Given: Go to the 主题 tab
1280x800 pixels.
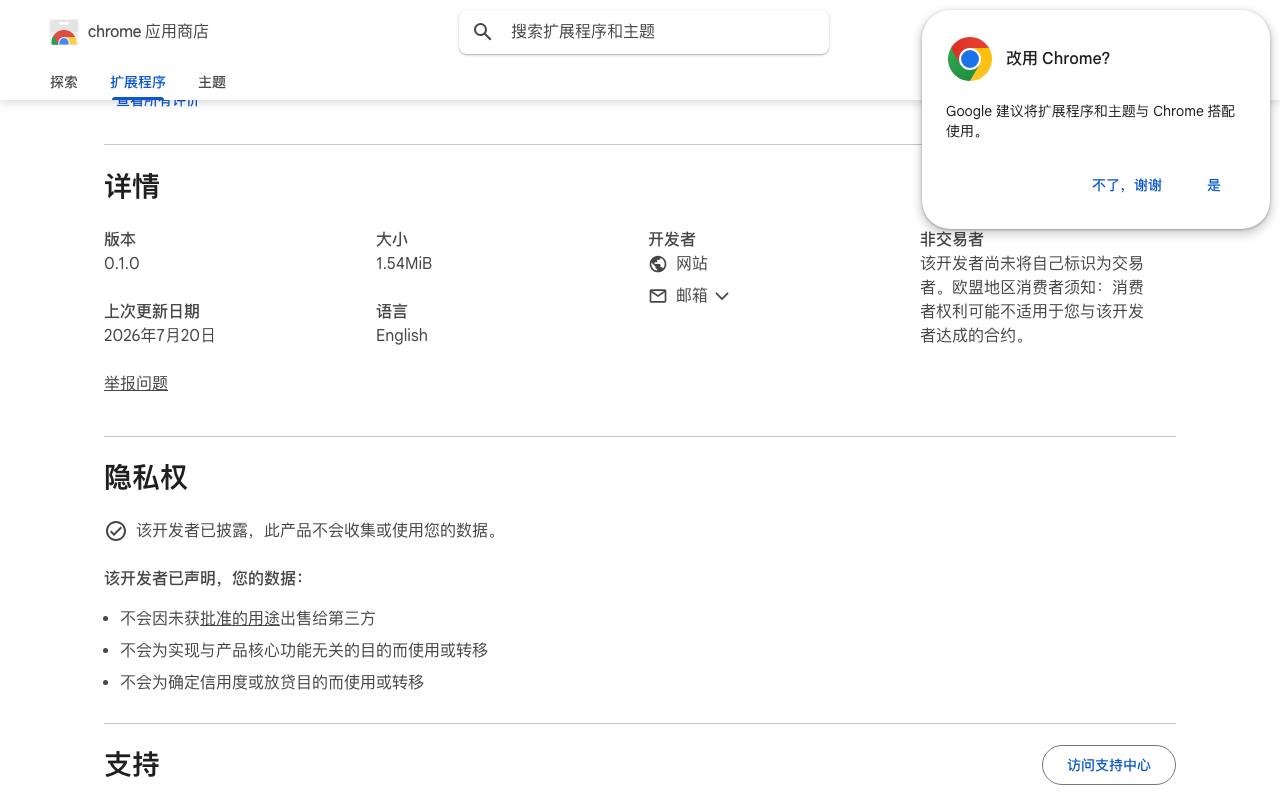Looking at the screenshot, I should pyautogui.click(x=212, y=82).
